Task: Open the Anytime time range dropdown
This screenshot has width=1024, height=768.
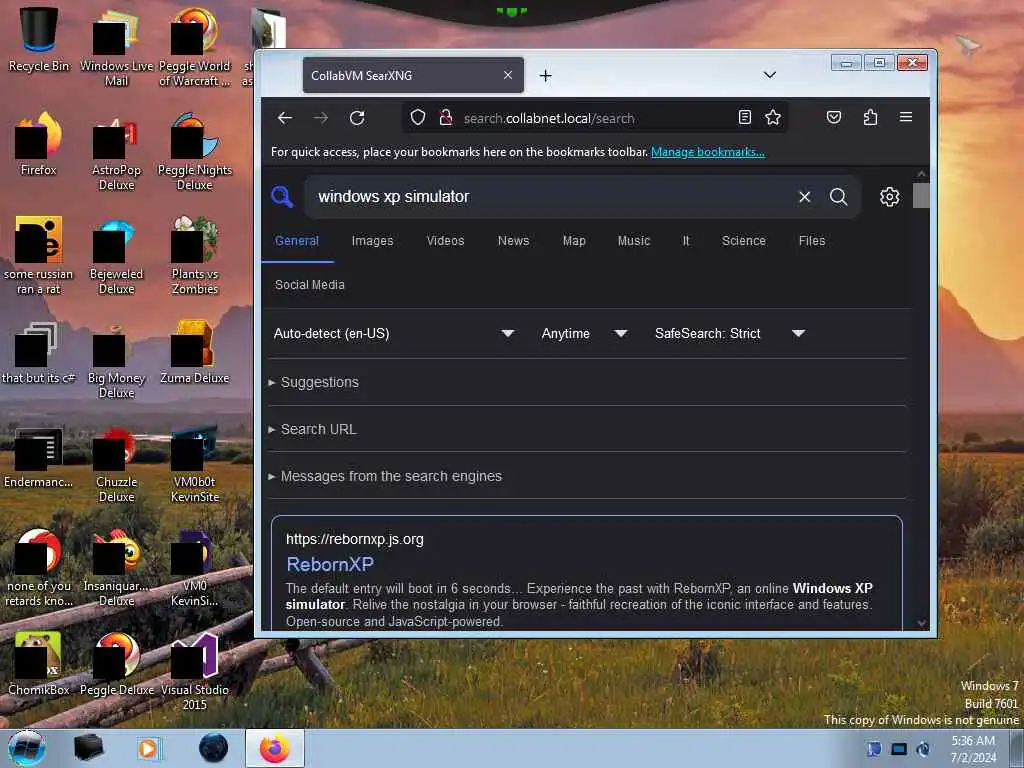Action: [584, 334]
